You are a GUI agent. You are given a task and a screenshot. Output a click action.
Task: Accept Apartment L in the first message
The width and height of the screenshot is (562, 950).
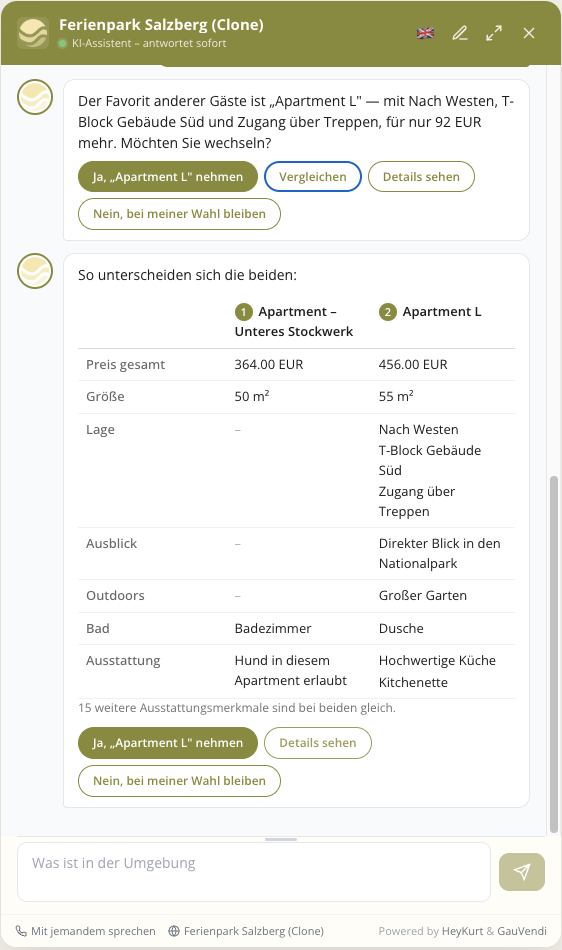[x=168, y=177]
